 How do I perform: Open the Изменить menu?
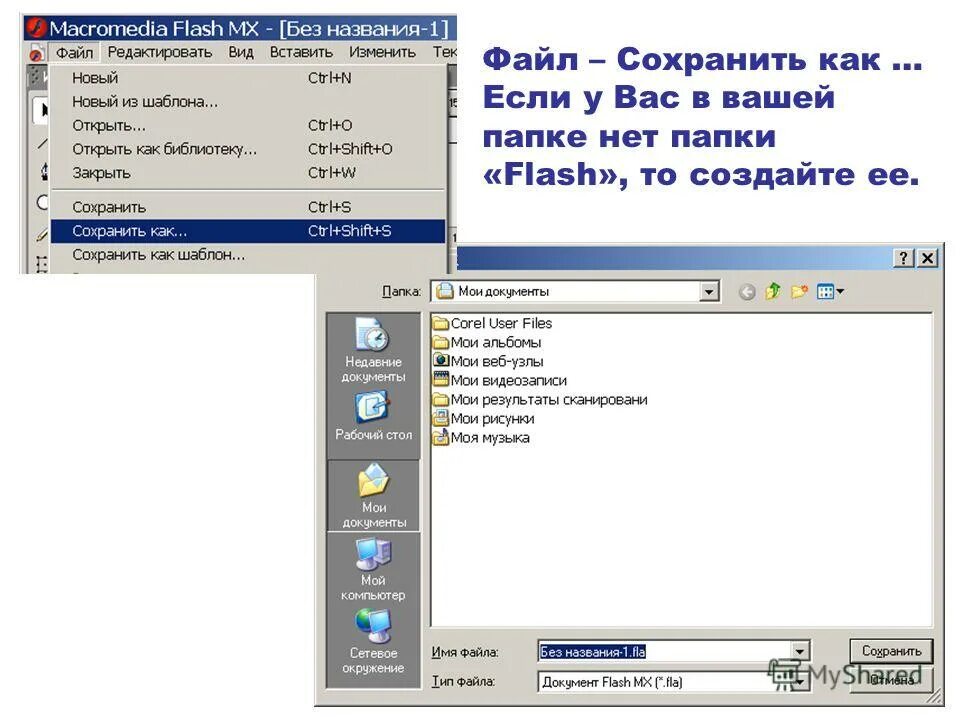coord(382,53)
